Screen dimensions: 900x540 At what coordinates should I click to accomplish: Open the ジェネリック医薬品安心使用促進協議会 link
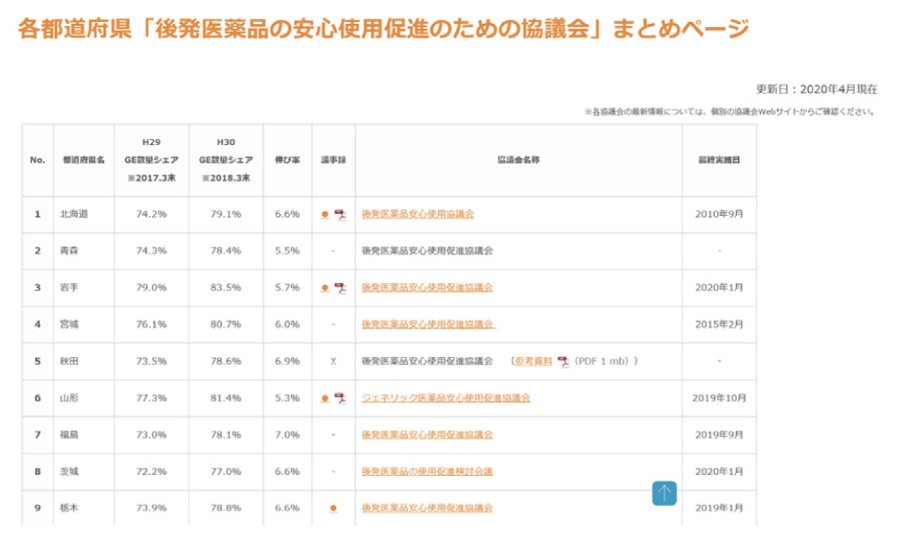(x=445, y=398)
